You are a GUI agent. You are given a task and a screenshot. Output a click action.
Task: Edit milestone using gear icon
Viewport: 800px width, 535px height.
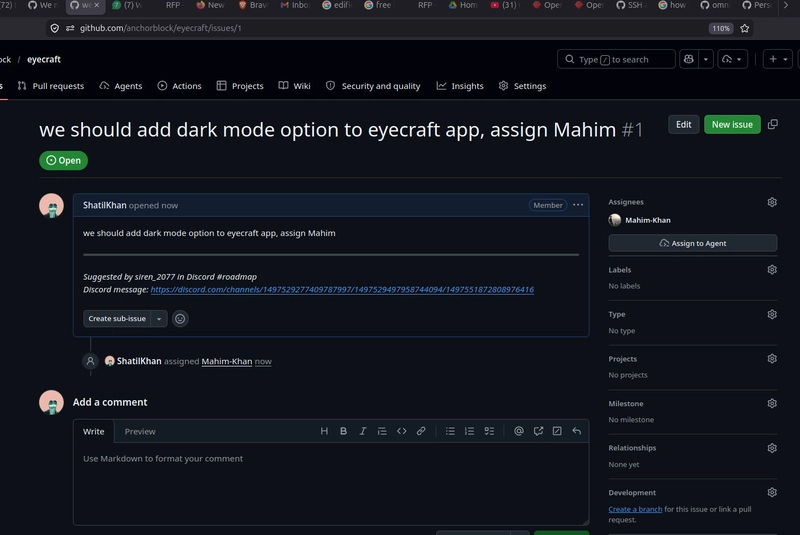(x=772, y=403)
